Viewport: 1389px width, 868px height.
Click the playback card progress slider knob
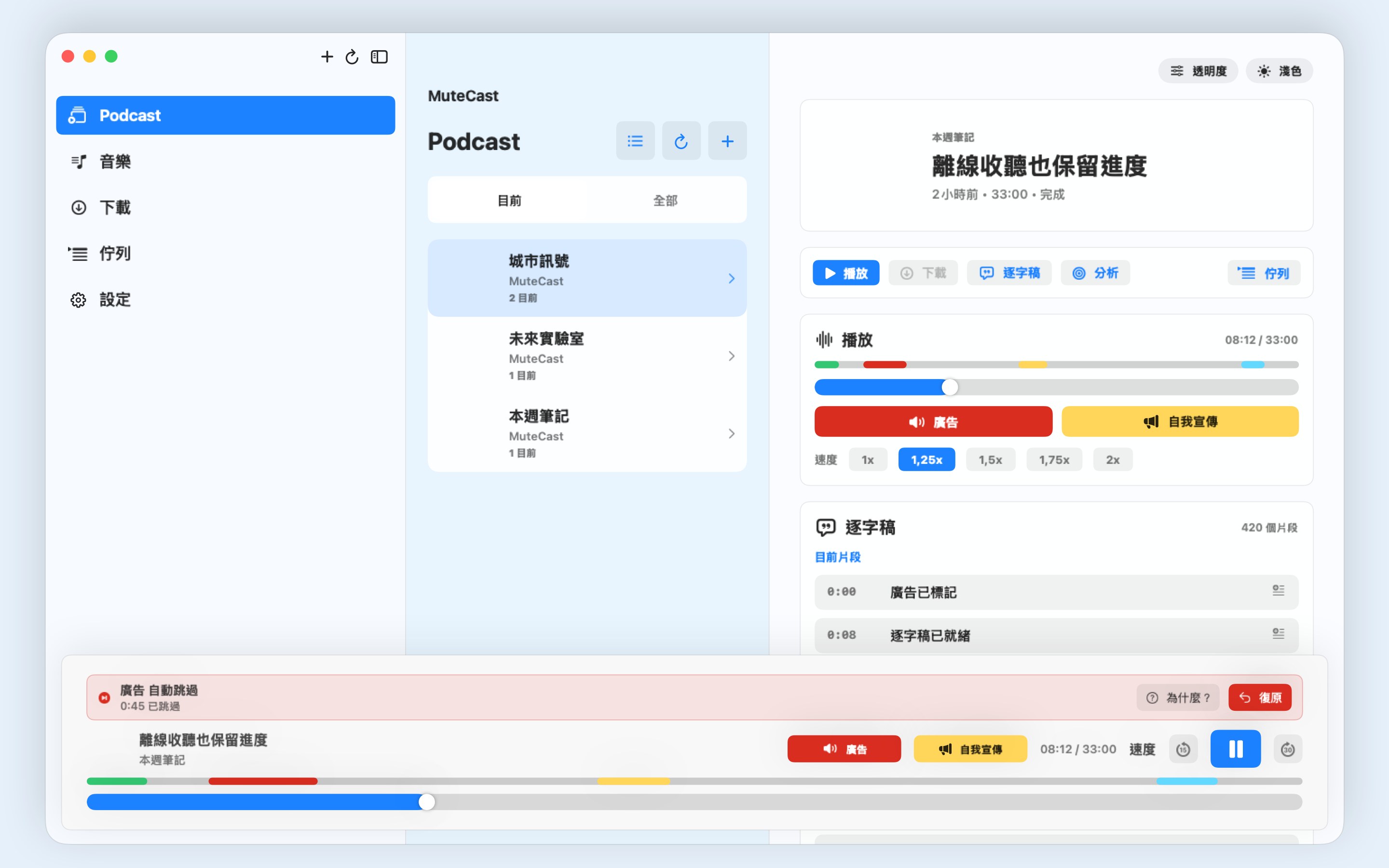[x=950, y=387]
